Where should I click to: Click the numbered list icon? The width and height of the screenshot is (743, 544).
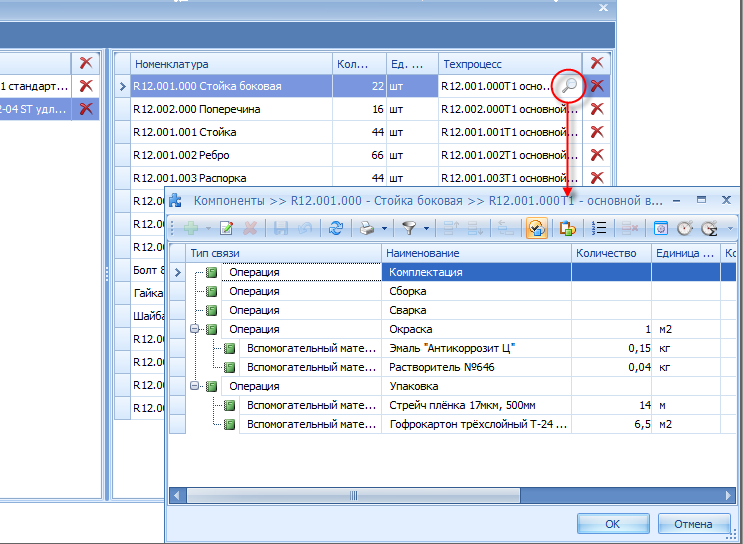coord(599,228)
